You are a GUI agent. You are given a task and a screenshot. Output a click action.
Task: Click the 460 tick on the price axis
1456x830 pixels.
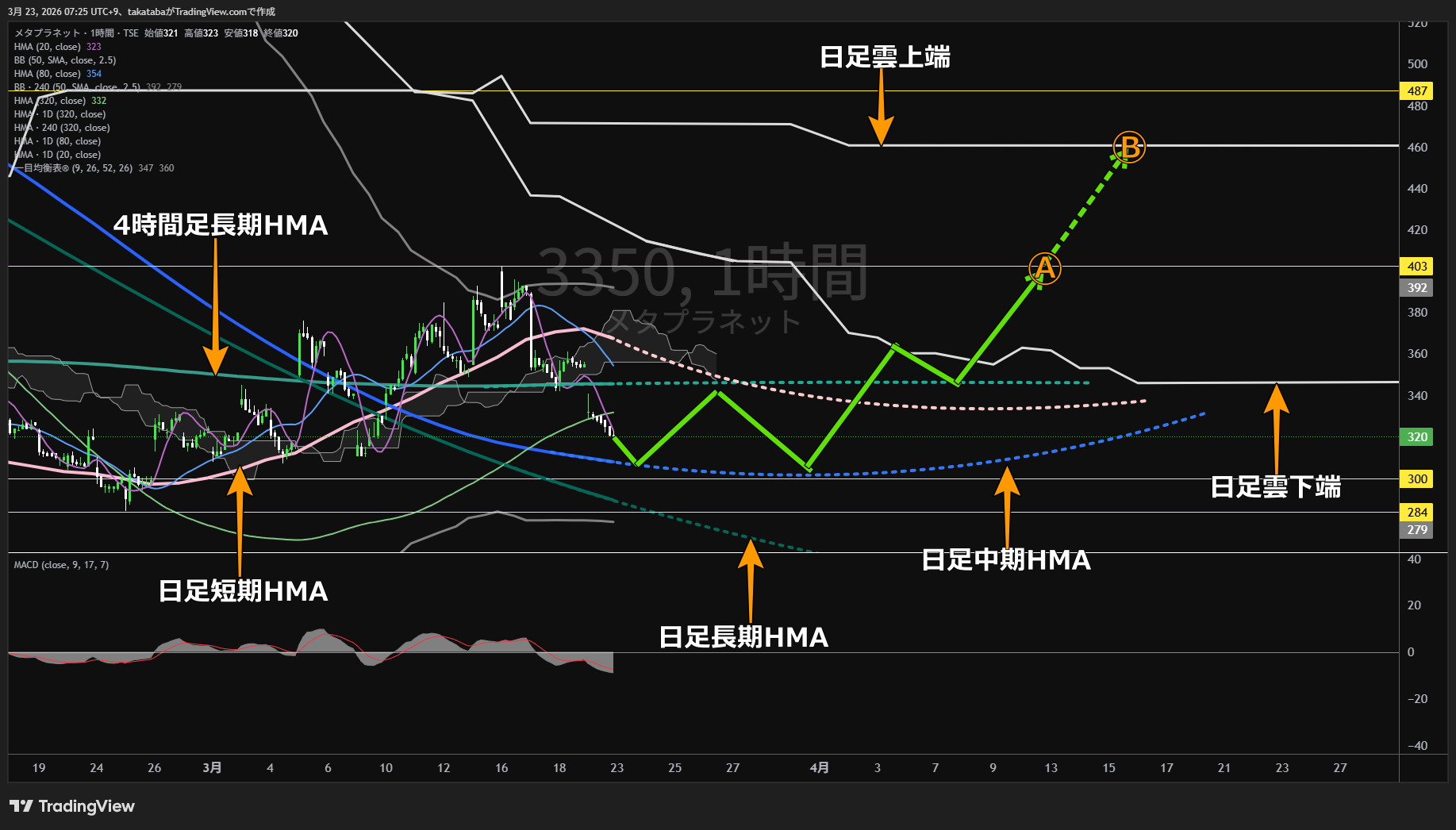1417,148
